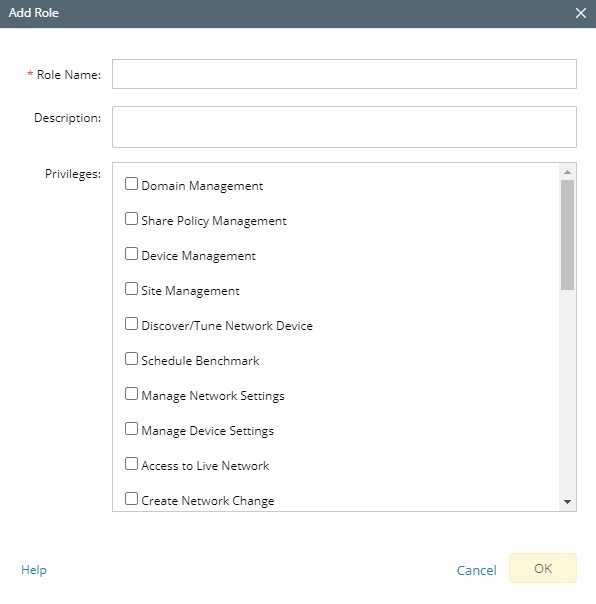Viewport: 596px width, 604px height.
Task: Select the Site Management privilege
Action: [131, 289]
